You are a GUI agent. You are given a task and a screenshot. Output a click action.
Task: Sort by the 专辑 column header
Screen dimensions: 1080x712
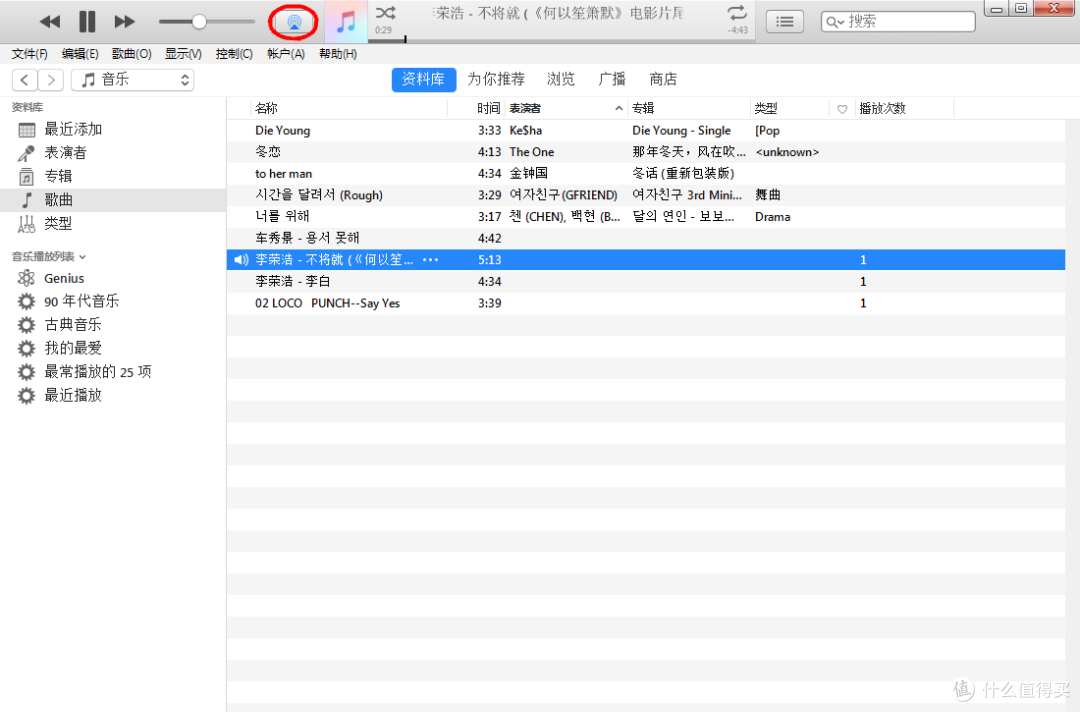pyautogui.click(x=689, y=108)
